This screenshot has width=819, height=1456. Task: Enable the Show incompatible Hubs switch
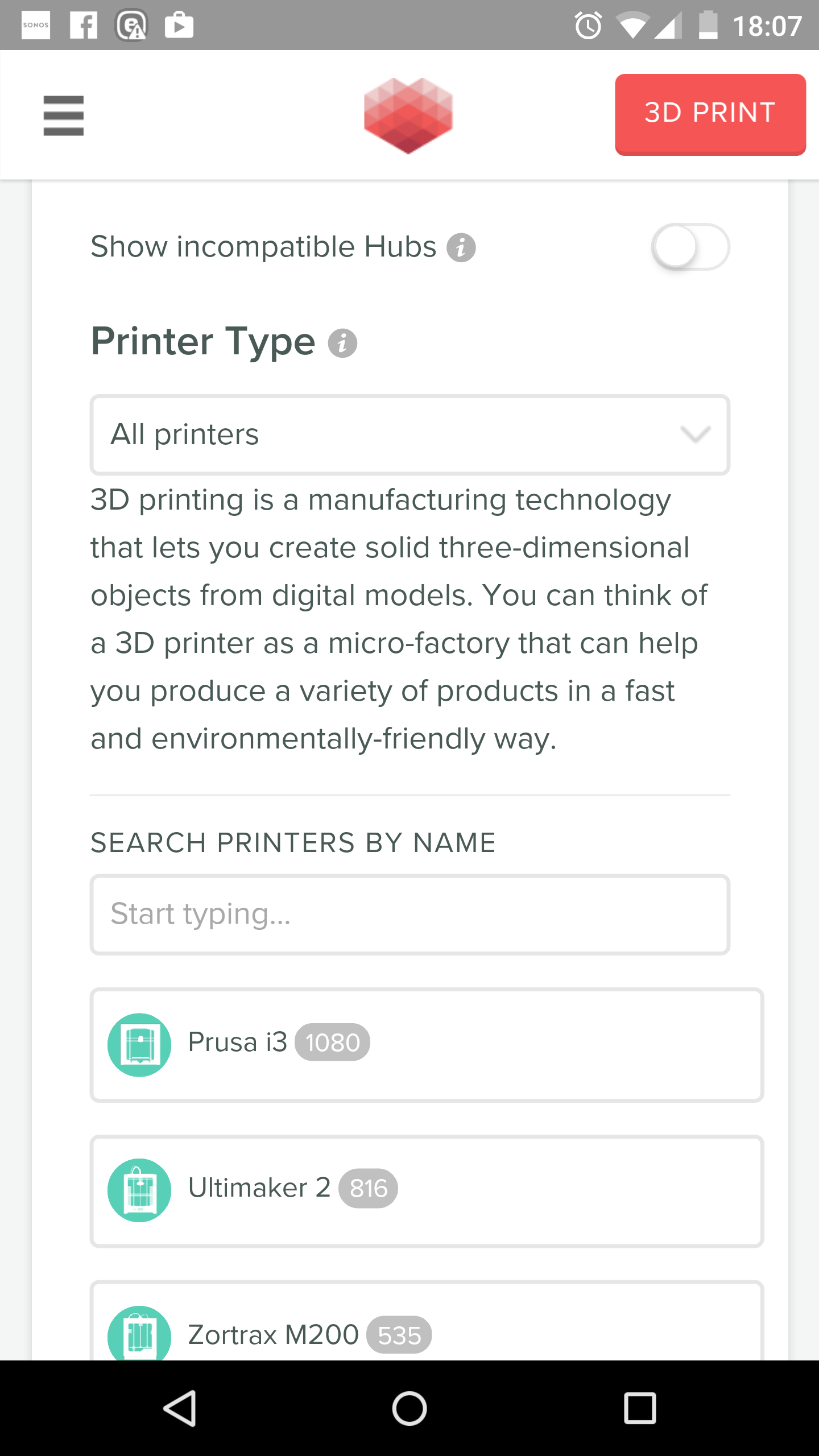[x=690, y=247]
